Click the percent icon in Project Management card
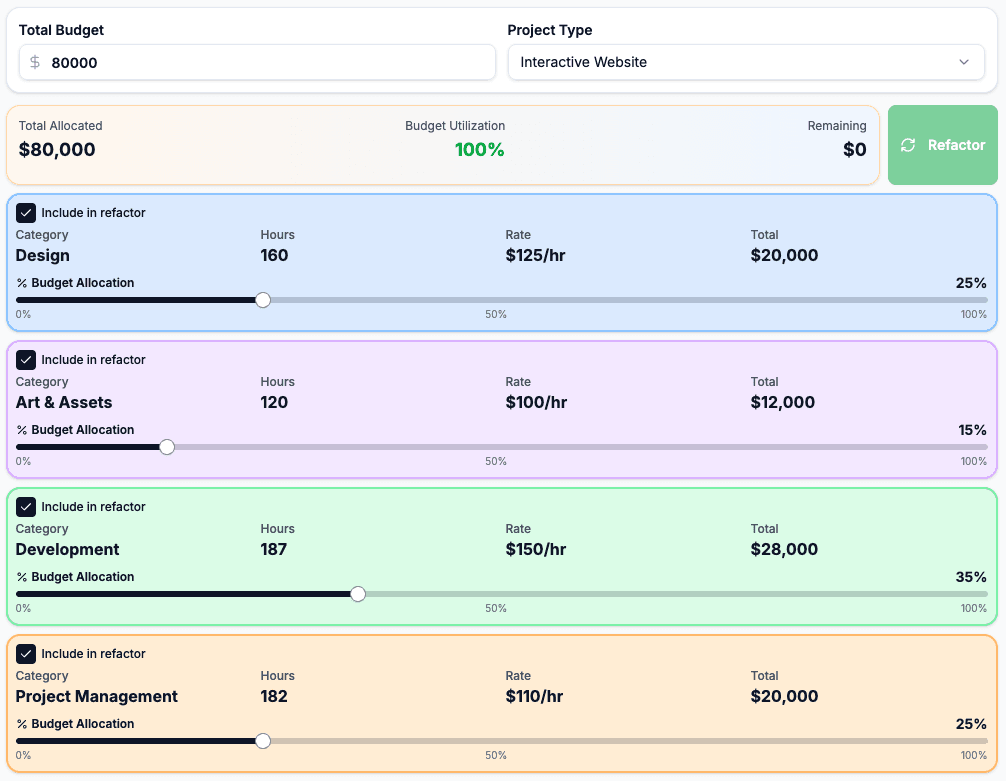The image size is (1006, 781). 21,724
